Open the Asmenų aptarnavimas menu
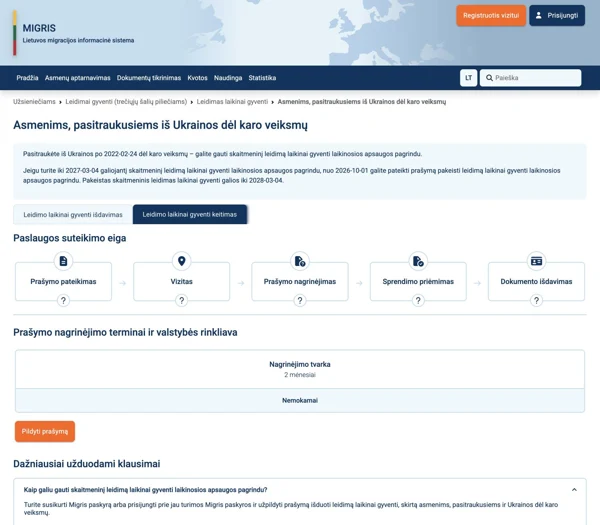Image resolution: width=600 pixels, height=525 pixels. click(x=78, y=78)
